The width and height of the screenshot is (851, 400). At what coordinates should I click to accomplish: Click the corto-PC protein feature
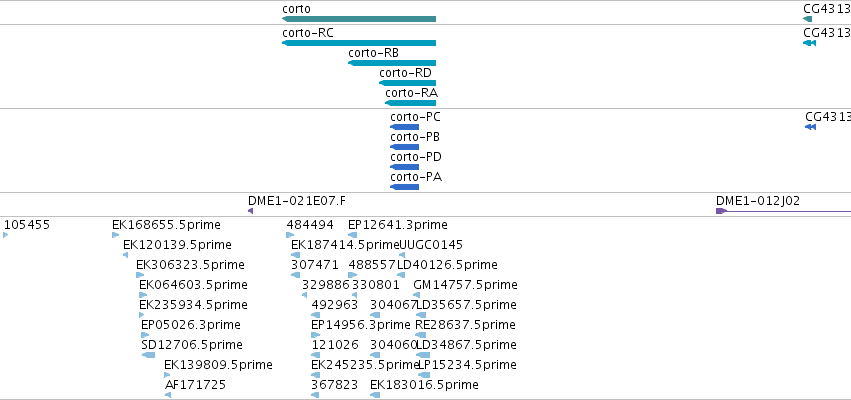[x=404, y=127]
